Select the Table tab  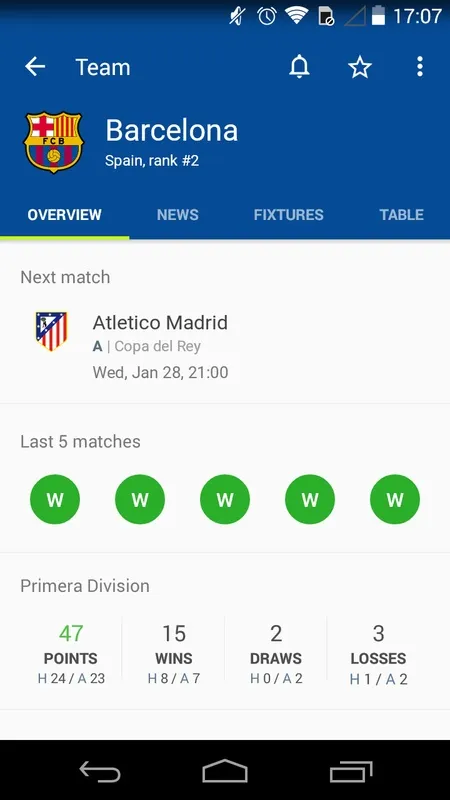(402, 215)
